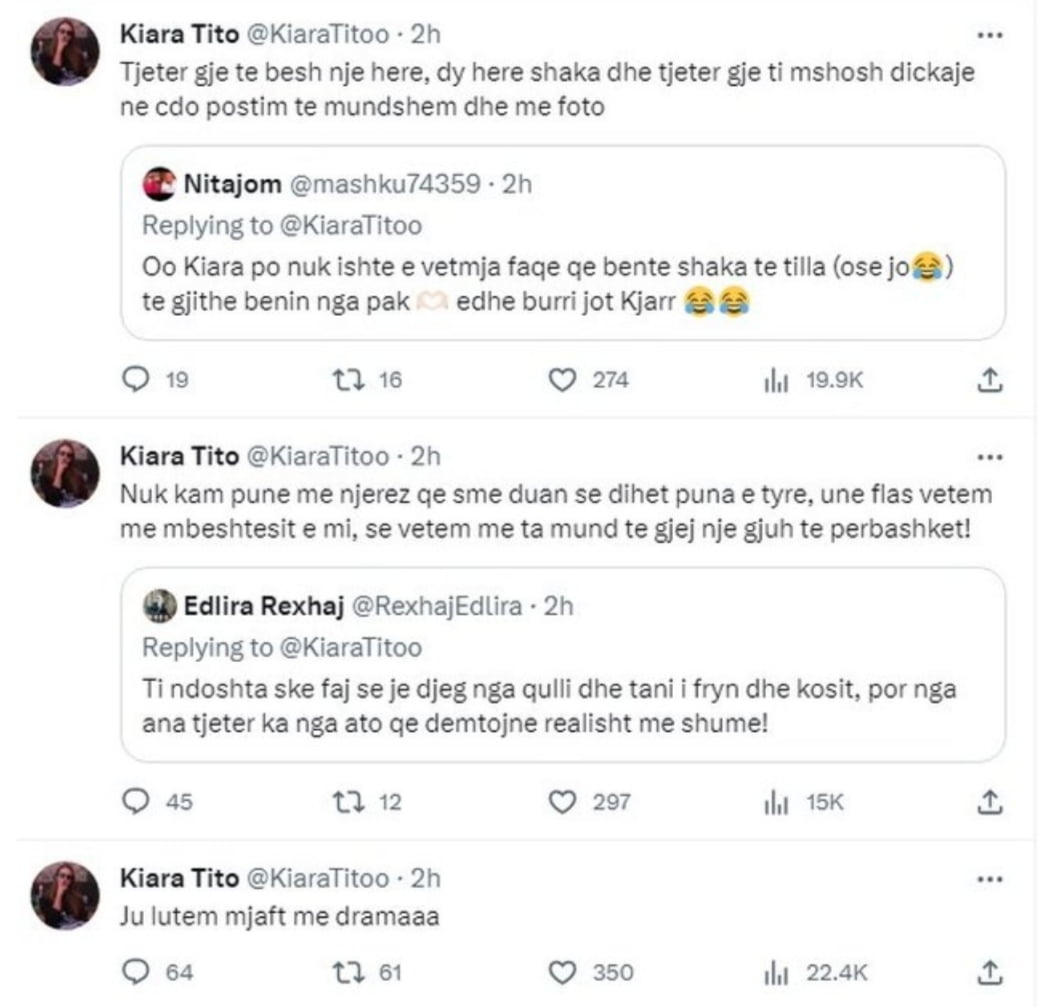Reply to the tweet with 64 replies
The height and width of the screenshot is (1007, 1041).
click(x=137, y=972)
